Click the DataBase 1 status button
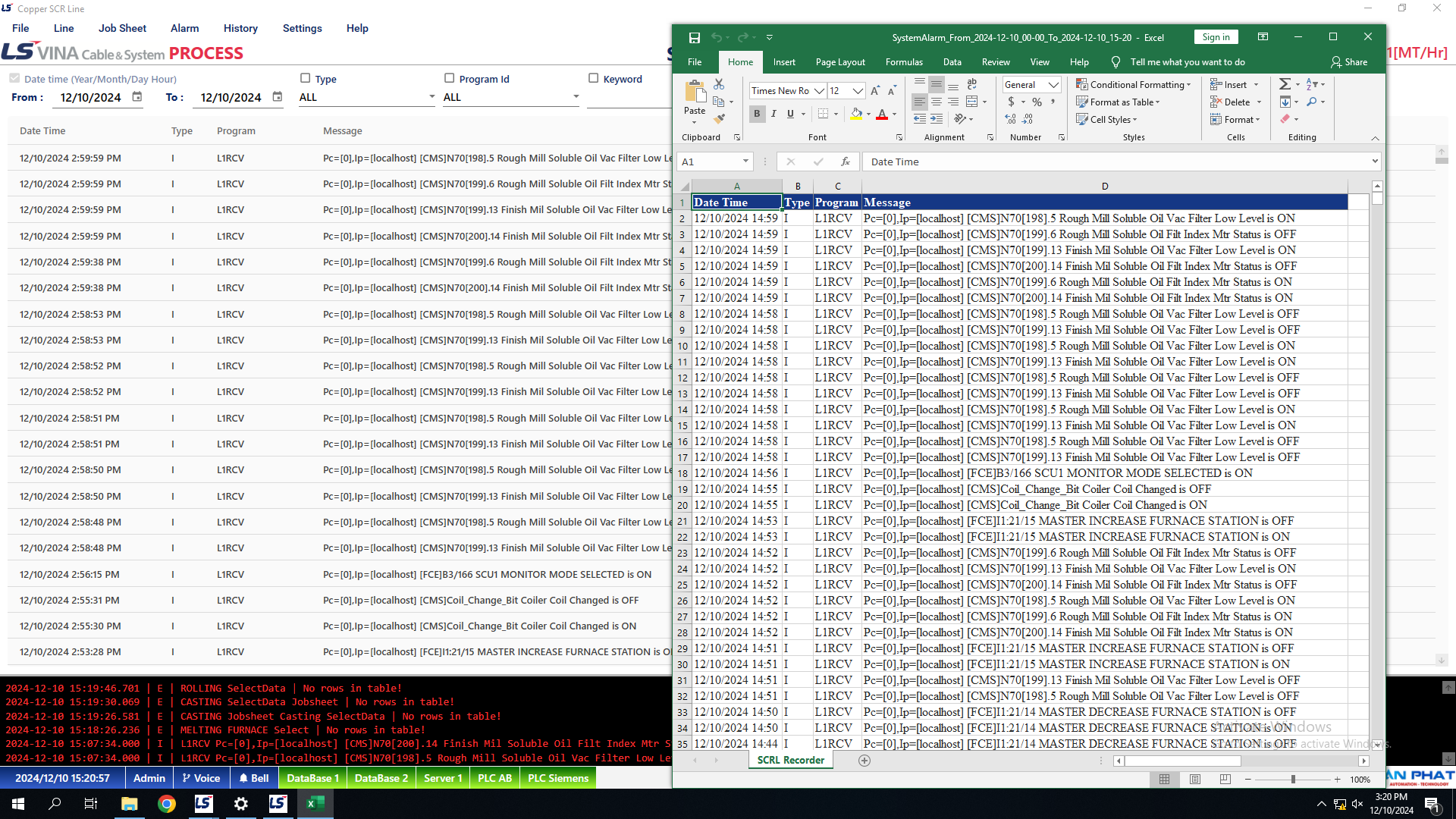The height and width of the screenshot is (819, 1456). click(312, 778)
